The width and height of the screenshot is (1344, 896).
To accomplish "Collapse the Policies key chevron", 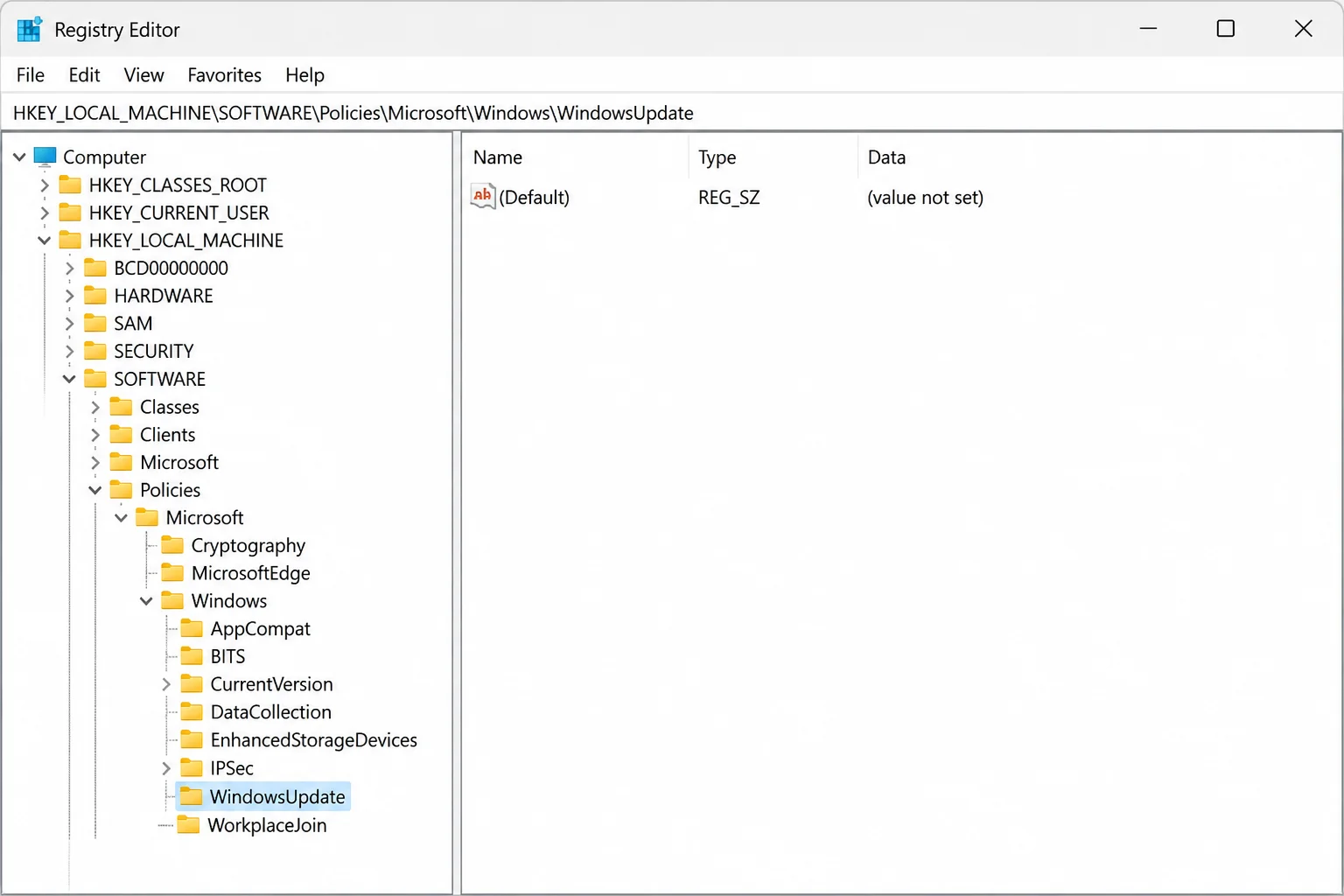I will (95, 490).
